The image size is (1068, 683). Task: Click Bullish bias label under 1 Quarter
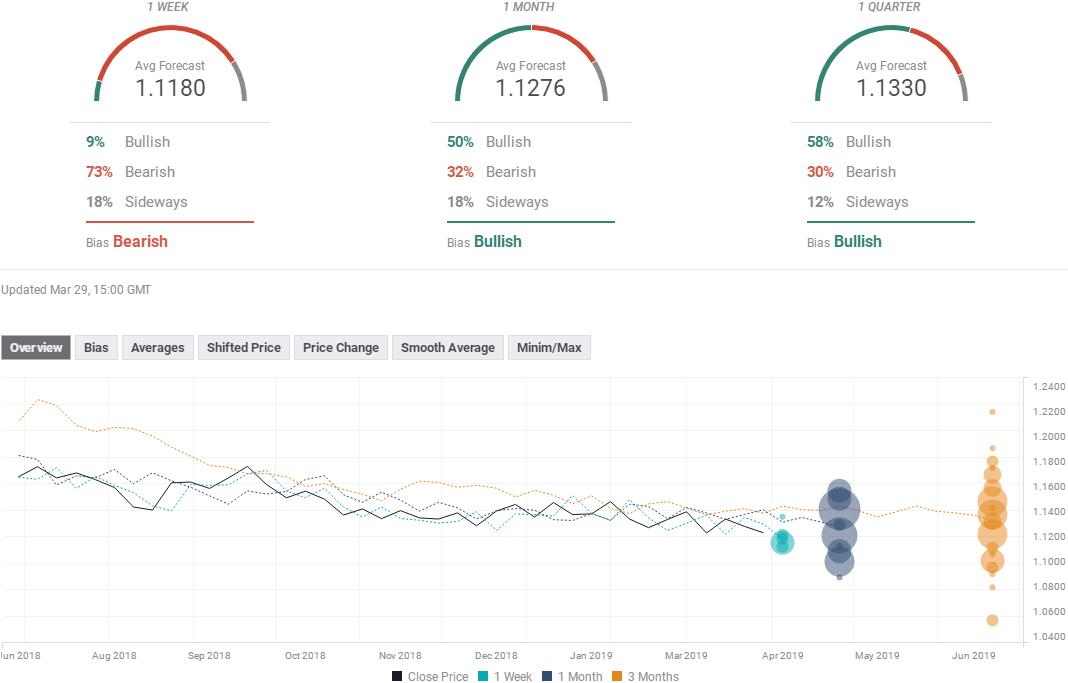coord(857,241)
